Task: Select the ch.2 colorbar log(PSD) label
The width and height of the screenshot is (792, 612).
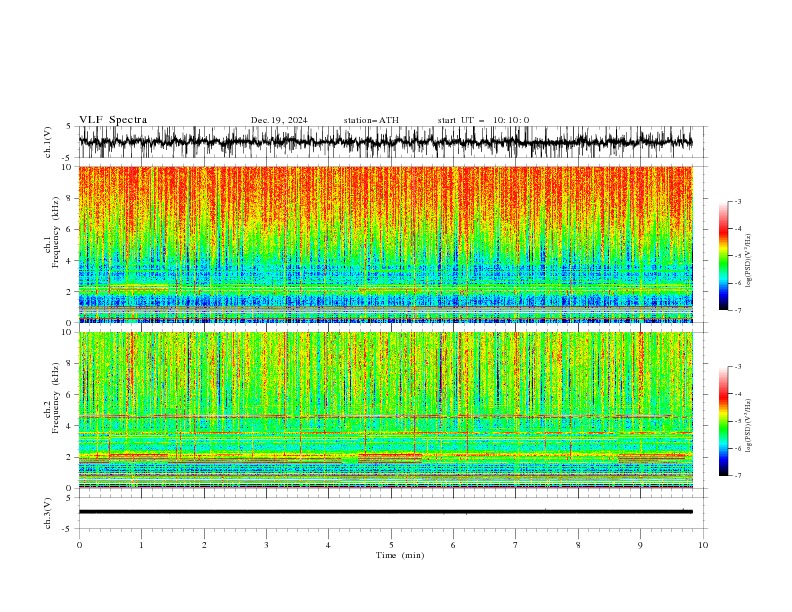Action: [x=749, y=427]
